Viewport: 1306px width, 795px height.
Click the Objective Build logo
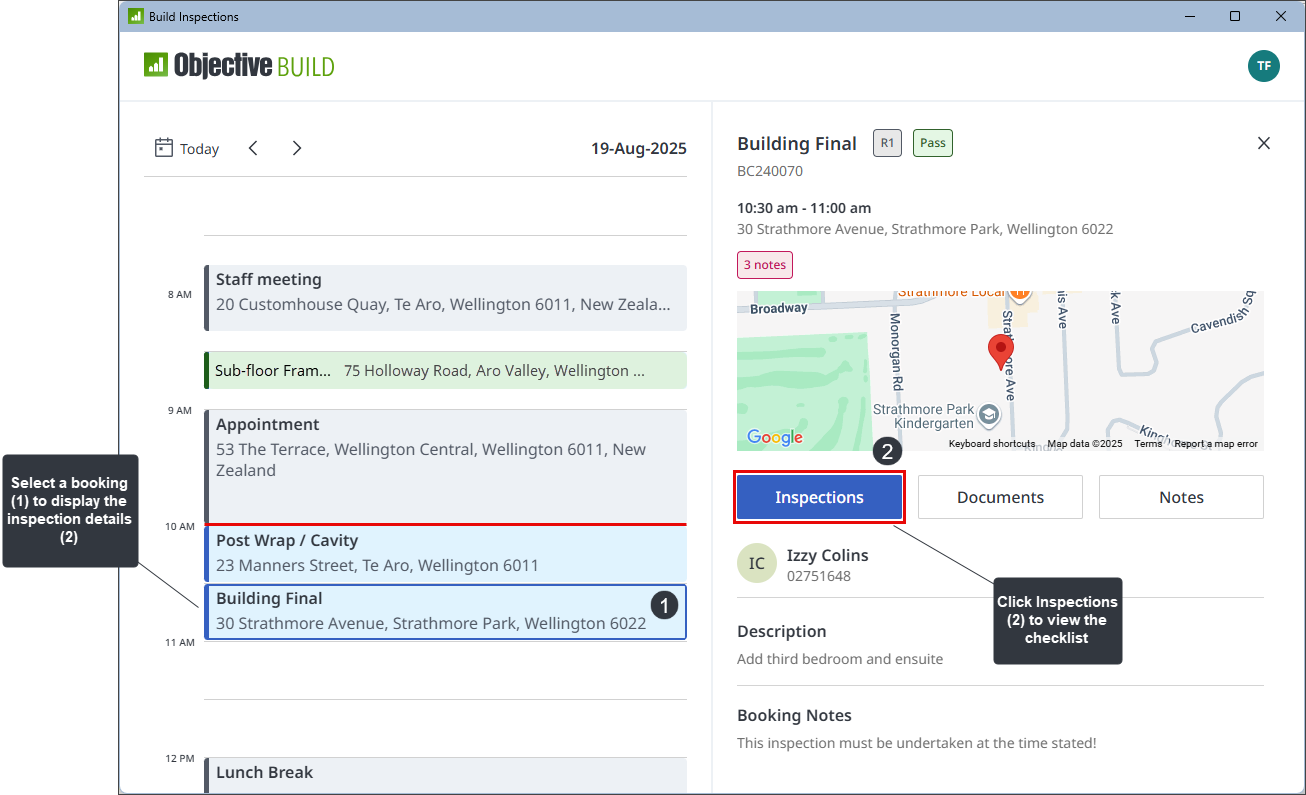(239, 66)
